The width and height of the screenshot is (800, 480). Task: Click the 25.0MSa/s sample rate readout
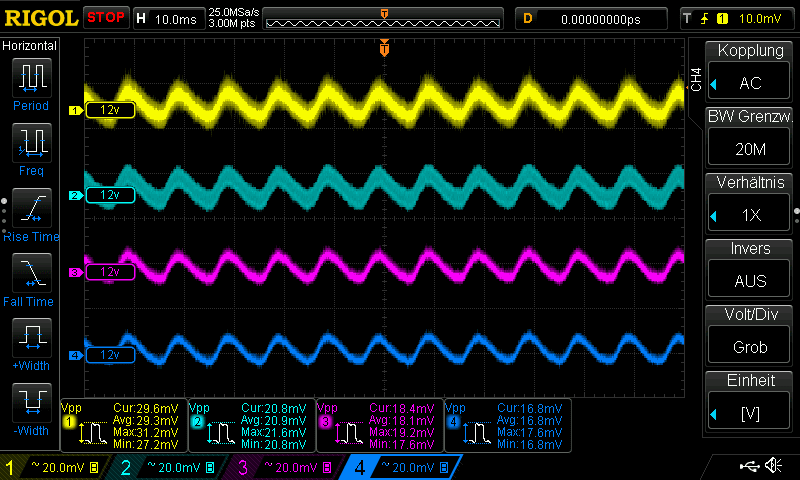pos(234,12)
